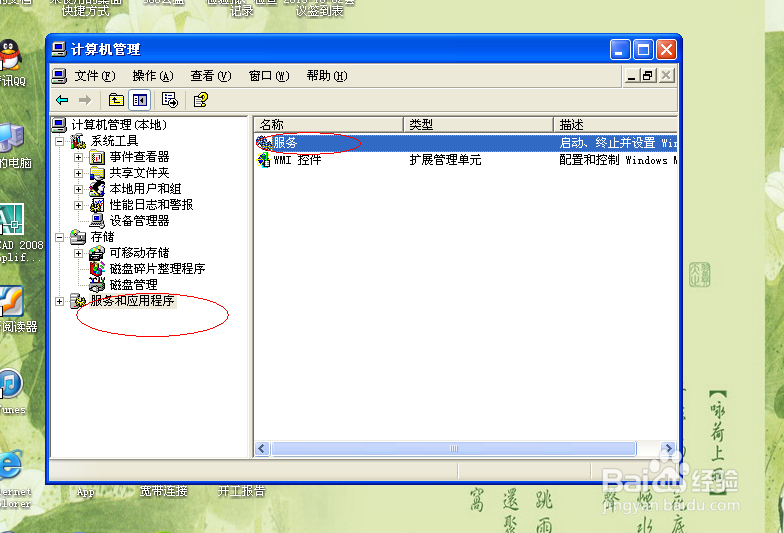784x533 pixels.
Task: Expand the 性能日志和警报 node
Action: (78, 206)
